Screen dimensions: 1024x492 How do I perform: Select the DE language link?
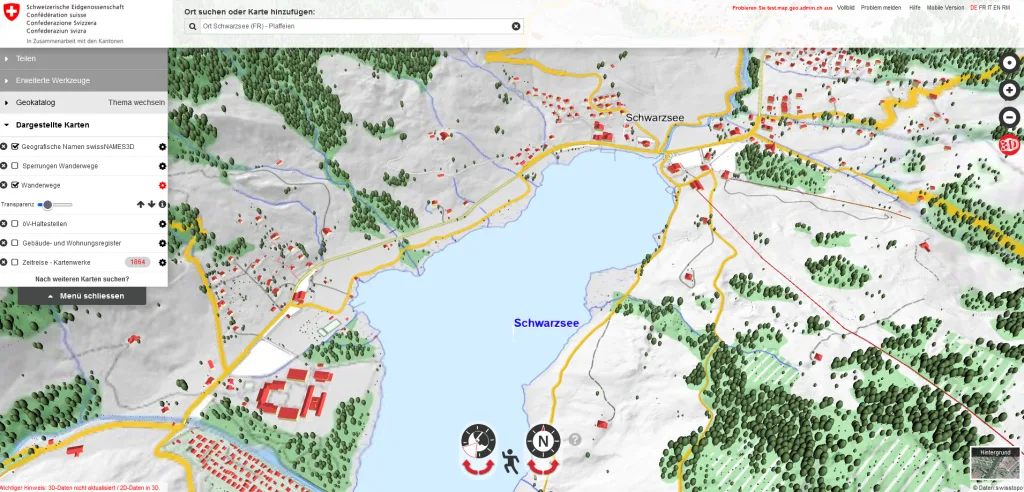[x=974, y=8]
